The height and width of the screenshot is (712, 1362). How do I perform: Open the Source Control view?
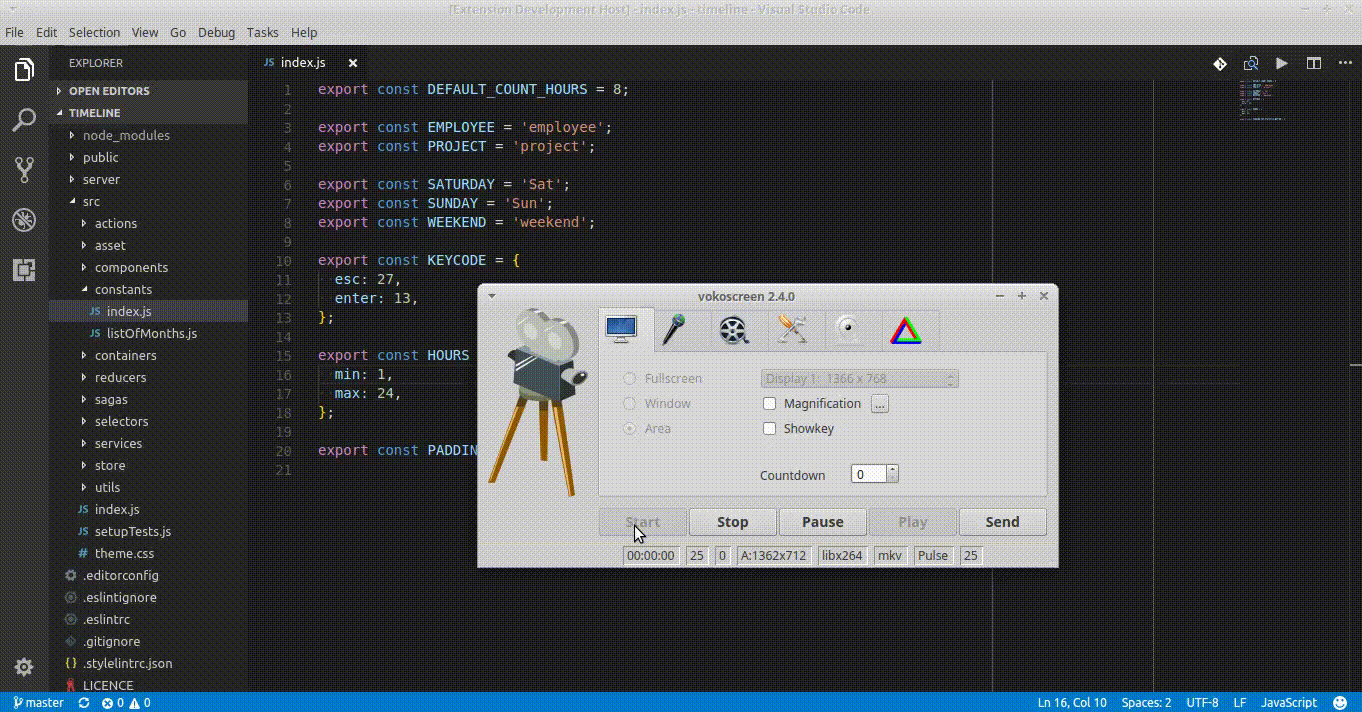pos(24,169)
